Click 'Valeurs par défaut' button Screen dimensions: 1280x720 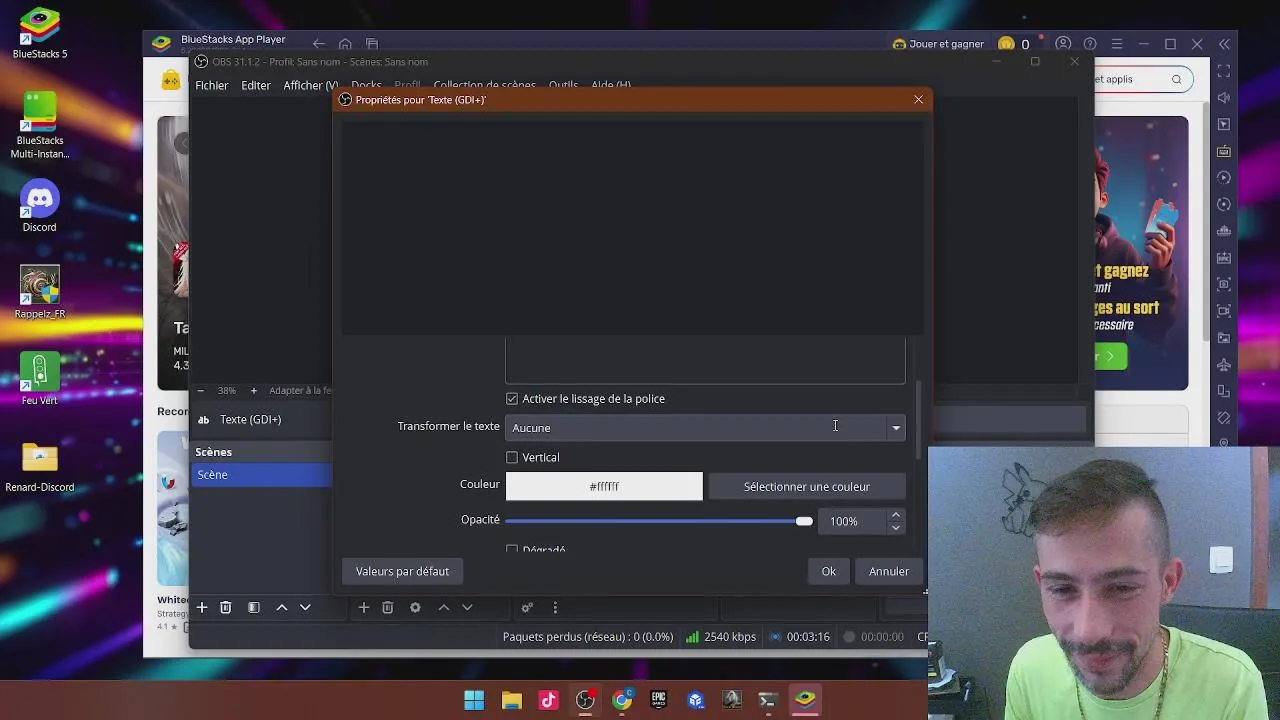click(402, 571)
